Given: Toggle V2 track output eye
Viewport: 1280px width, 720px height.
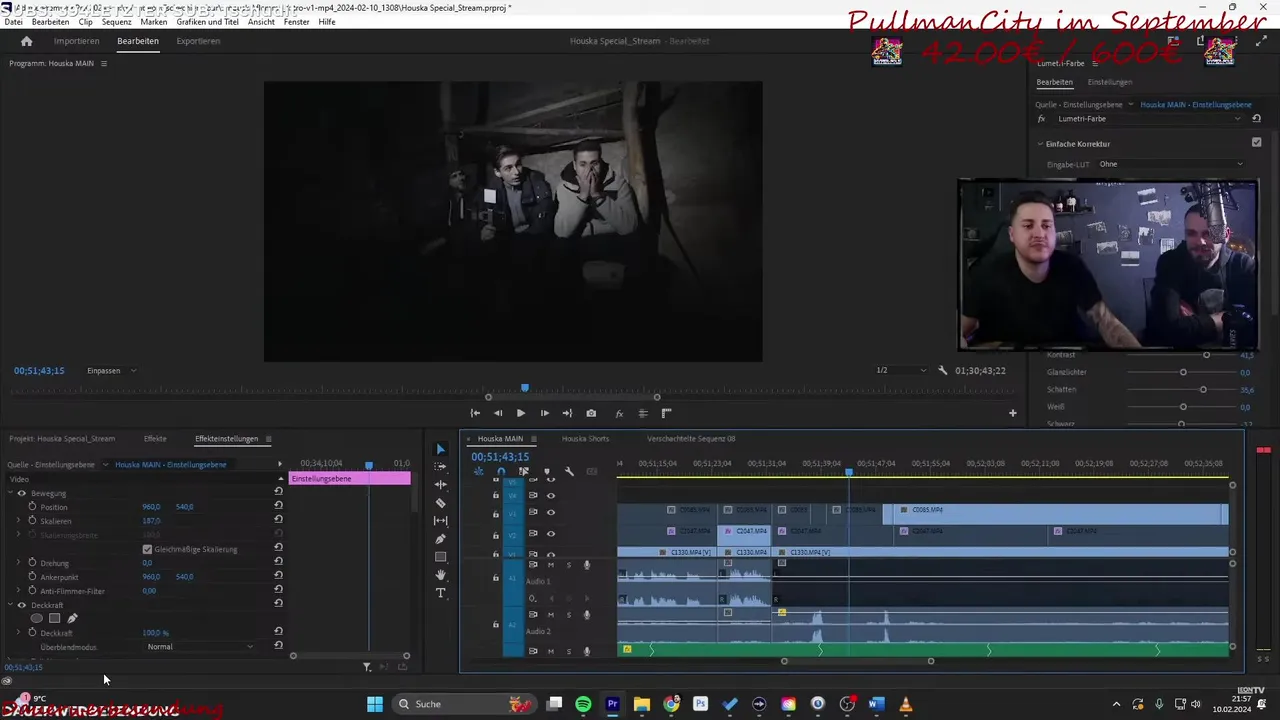Looking at the screenshot, I should coord(550,533).
